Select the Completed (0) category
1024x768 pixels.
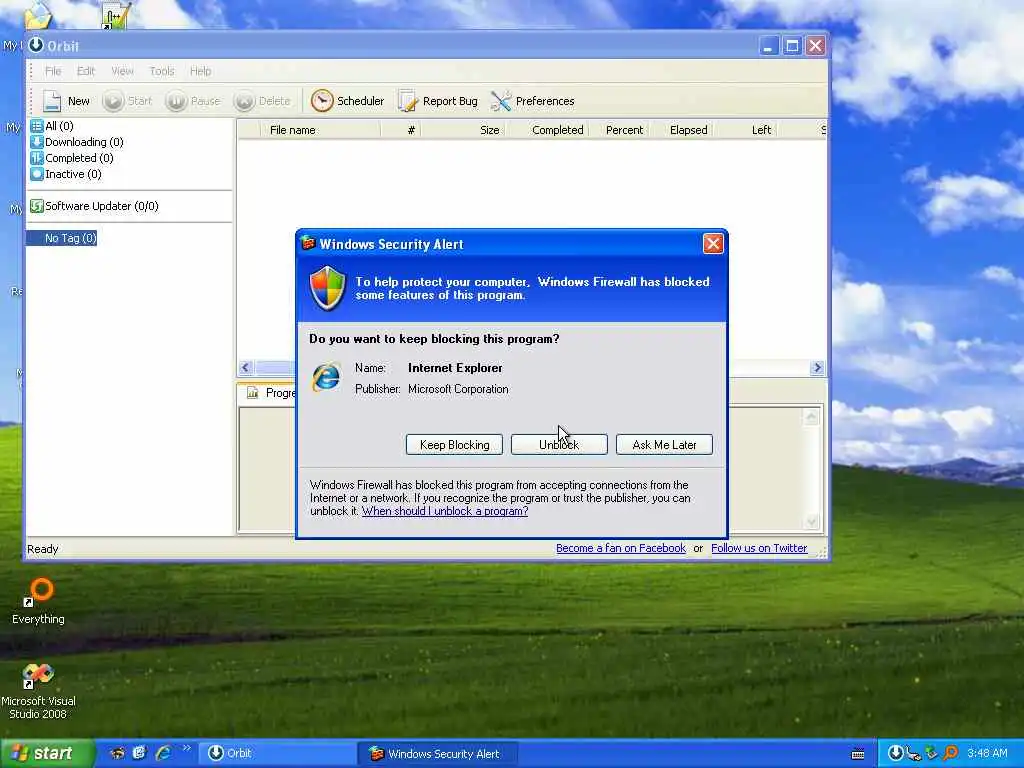[72, 158]
